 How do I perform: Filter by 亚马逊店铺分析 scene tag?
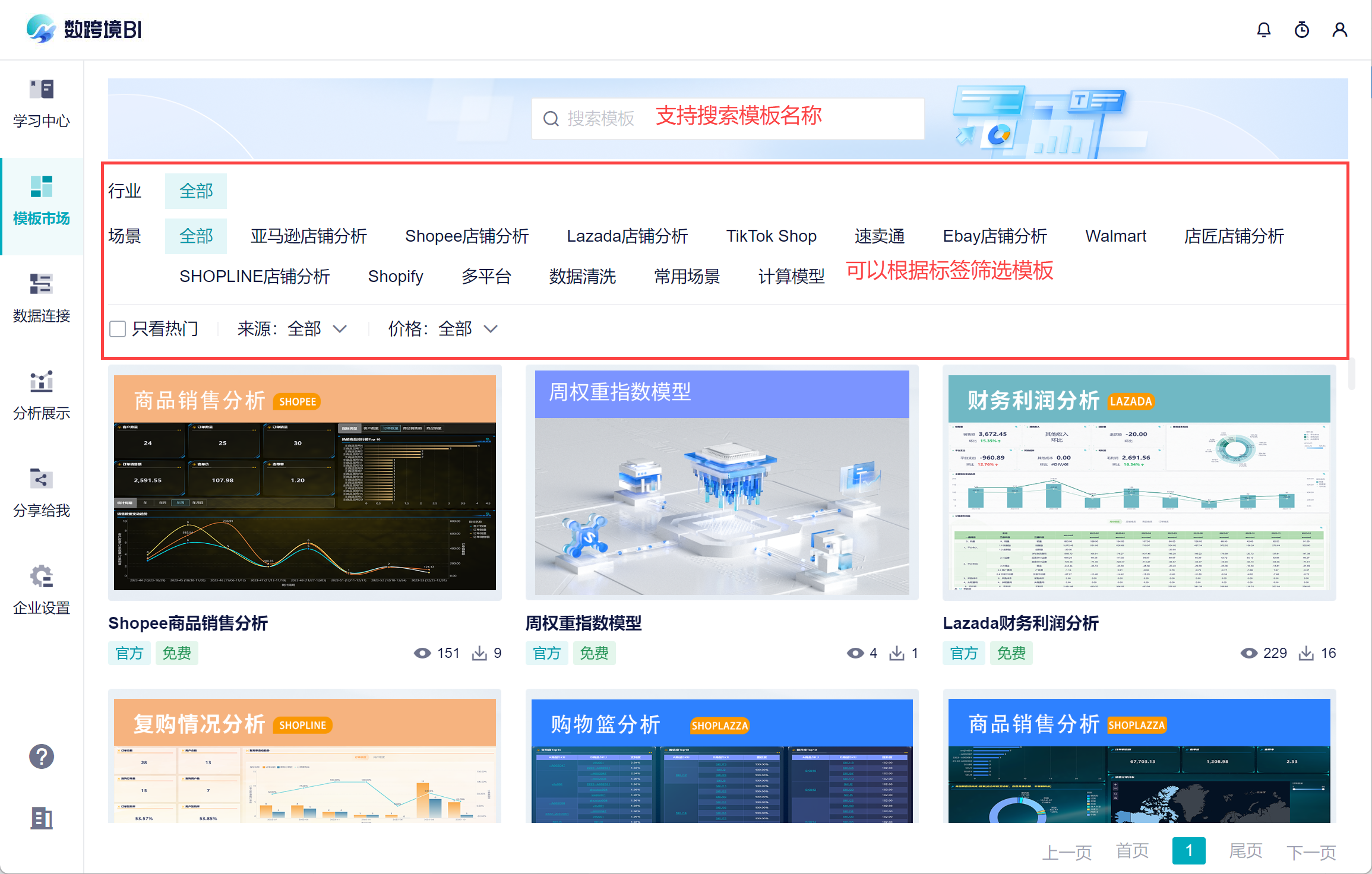coord(308,236)
